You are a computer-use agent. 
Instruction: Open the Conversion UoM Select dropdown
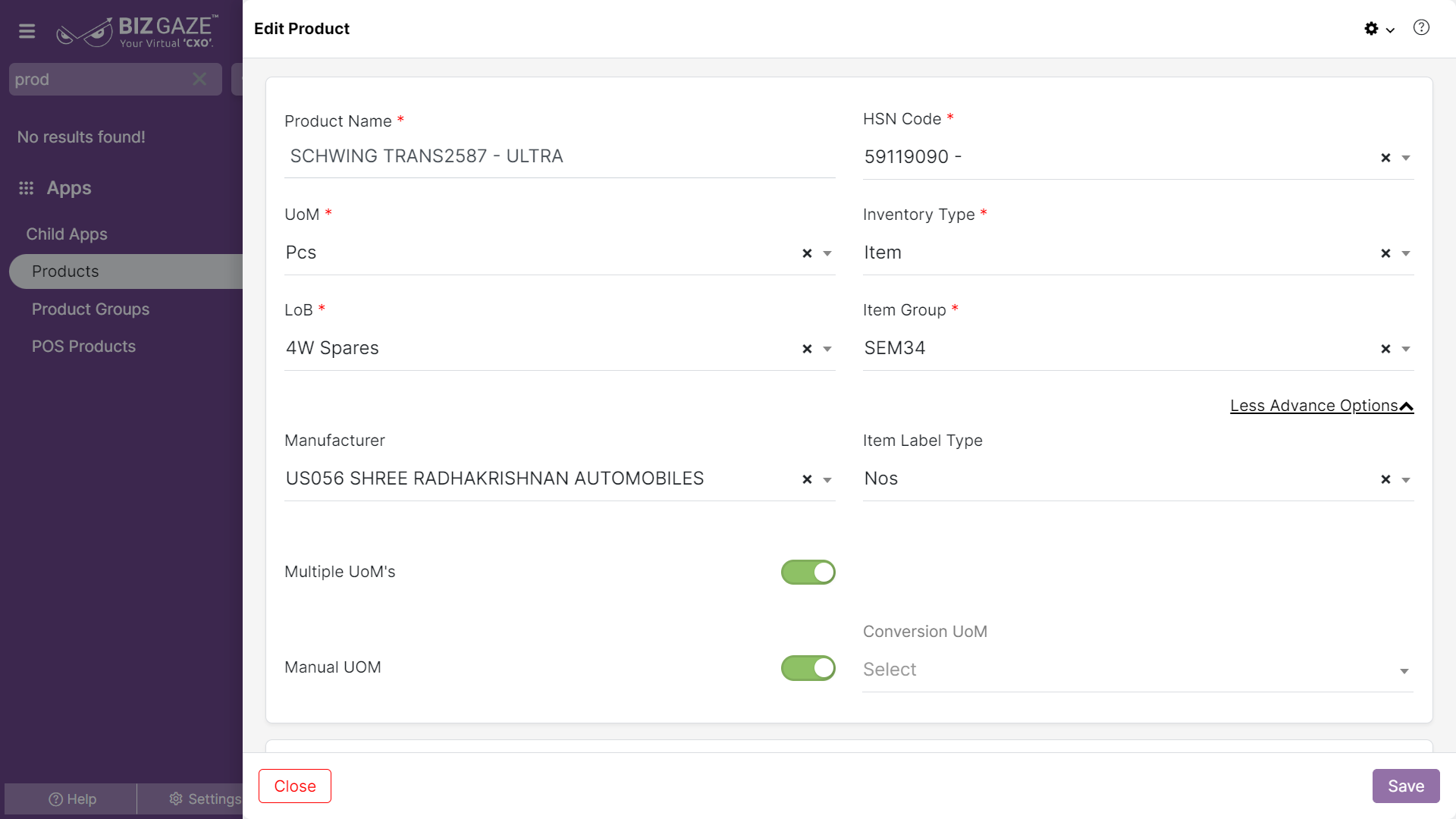(1137, 670)
